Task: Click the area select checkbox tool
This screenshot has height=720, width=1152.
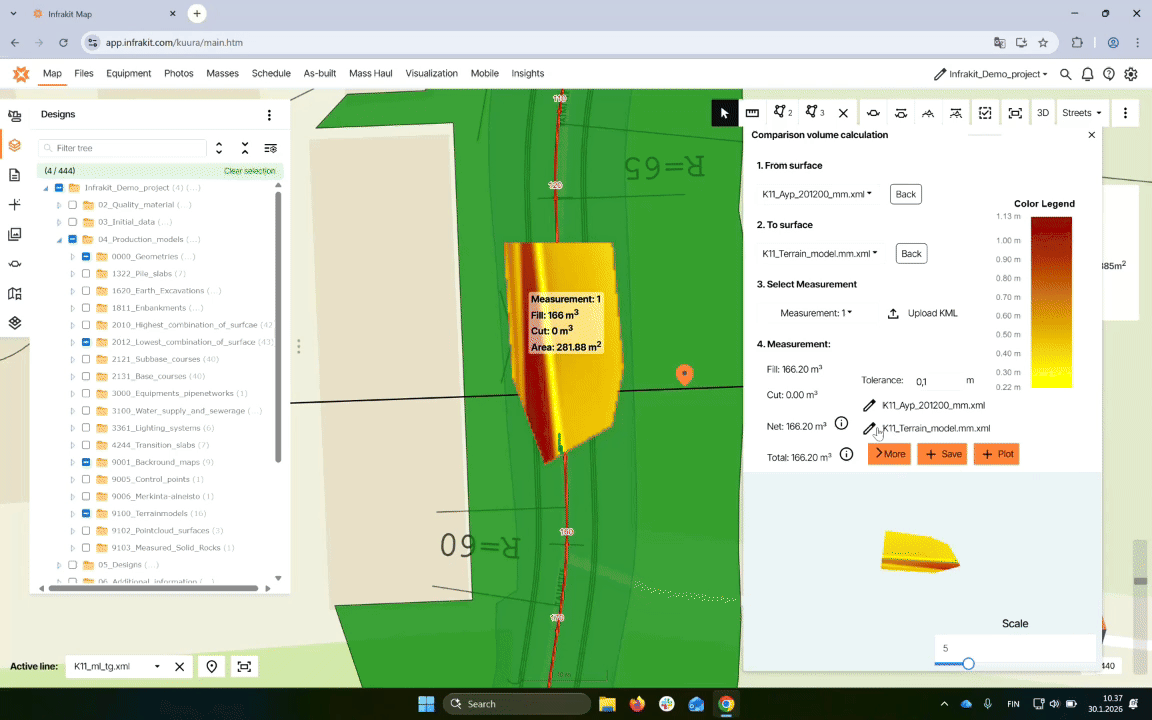Action: point(985,113)
